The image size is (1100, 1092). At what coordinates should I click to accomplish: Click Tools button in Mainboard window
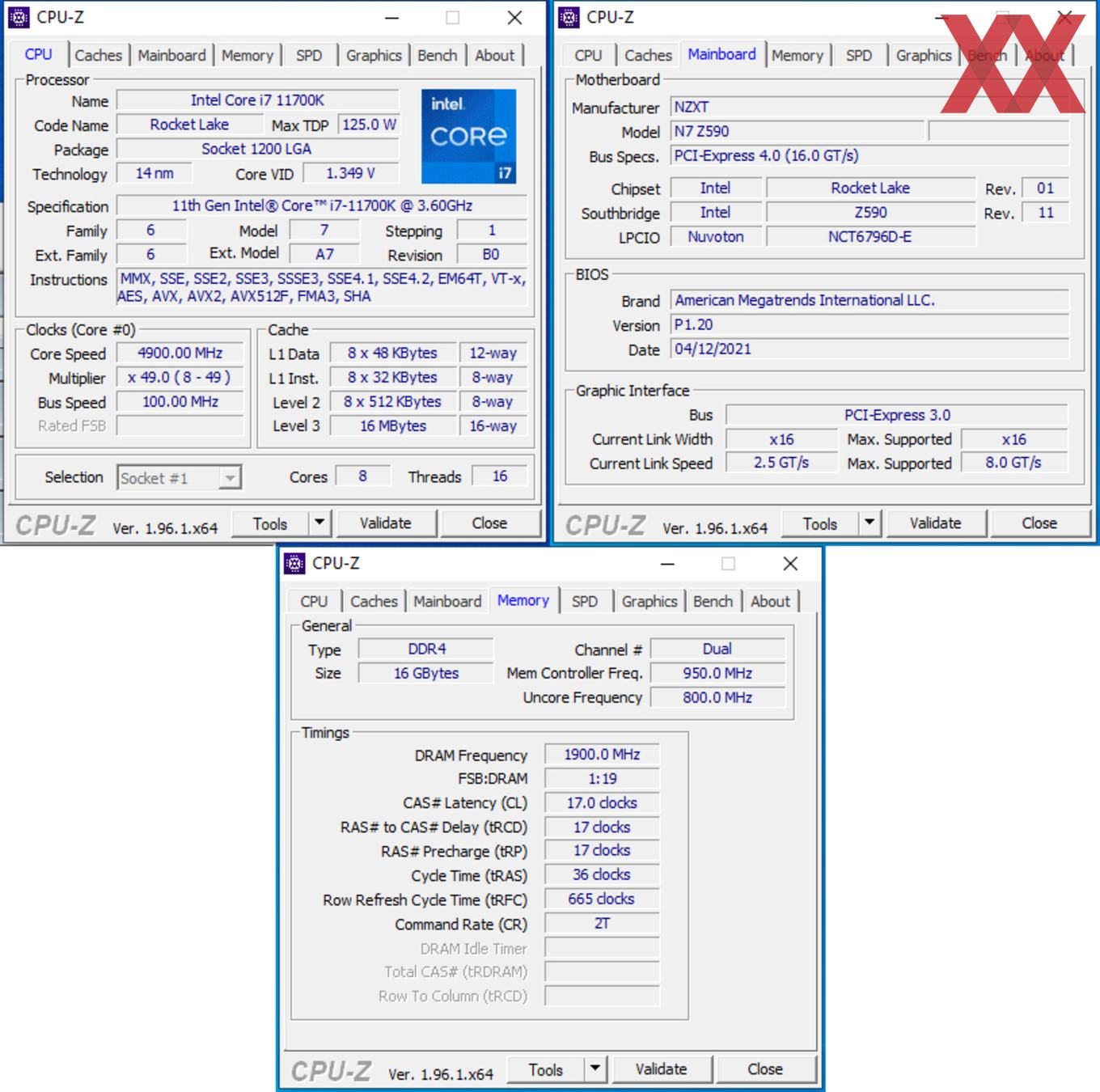tap(820, 523)
